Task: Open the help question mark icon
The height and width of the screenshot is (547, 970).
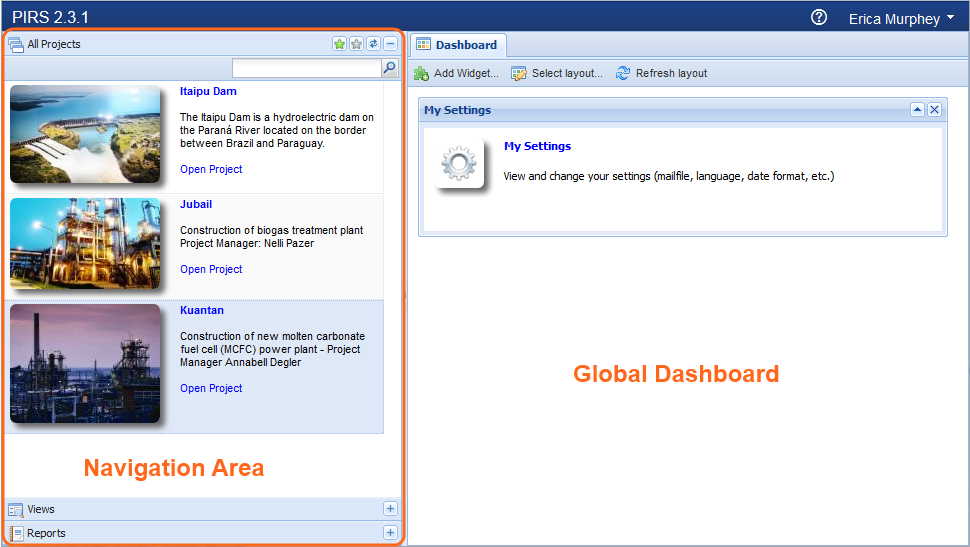Action: (x=818, y=17)
